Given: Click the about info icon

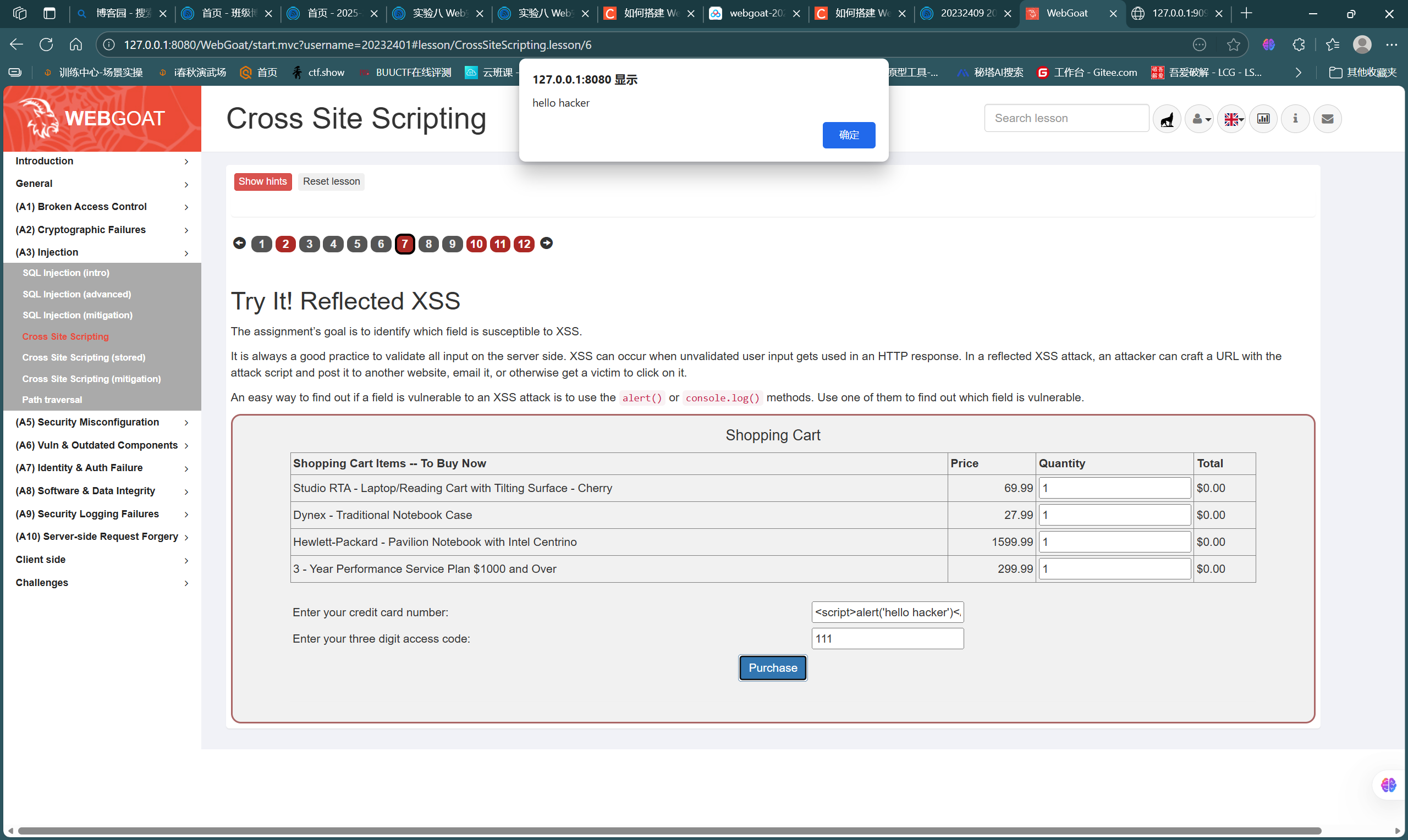Looking at the screenshot, I should 1295,119.
